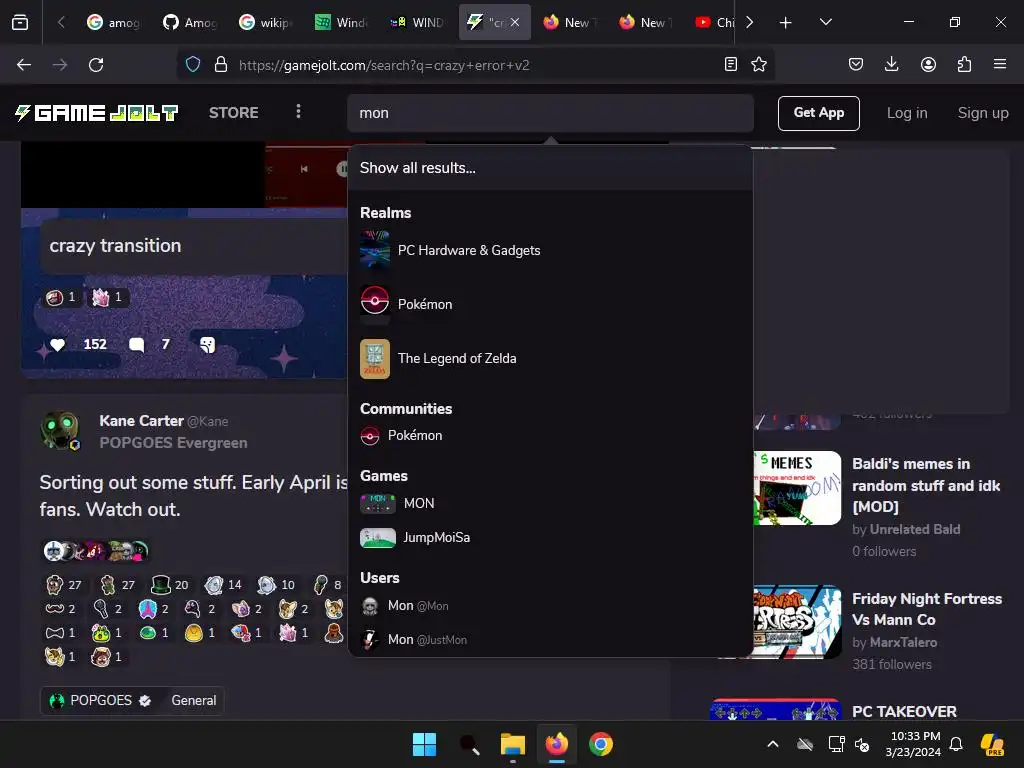Click the General channel tag
Screen dimensions: 1024x768
point(193,701)
